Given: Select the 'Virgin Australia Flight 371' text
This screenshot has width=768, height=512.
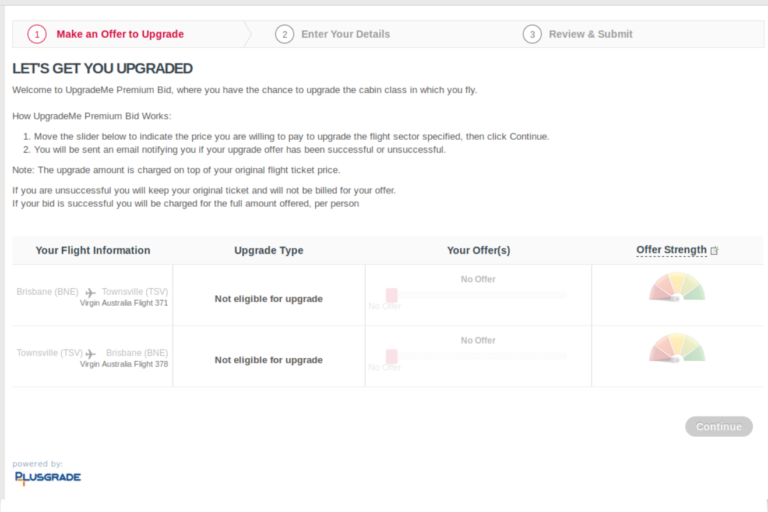Looking at the screenshot, I should point(124,303).
